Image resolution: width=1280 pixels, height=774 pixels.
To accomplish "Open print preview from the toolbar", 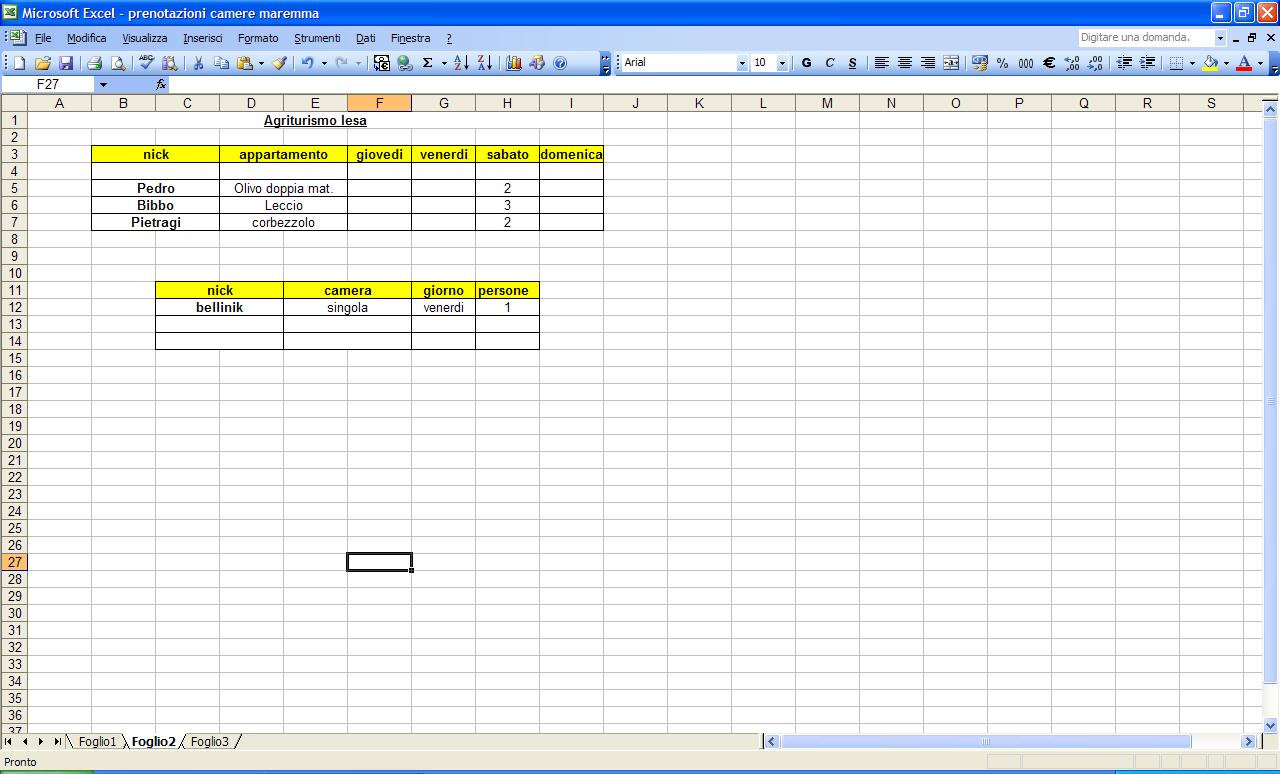I will pyautogui.click(x=118, y=63).
